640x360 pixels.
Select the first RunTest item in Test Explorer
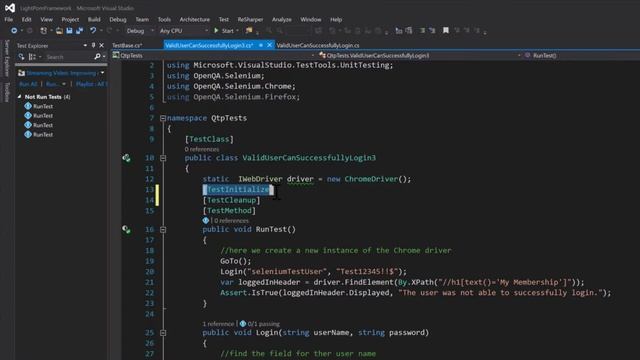click(x=43, y=106)
